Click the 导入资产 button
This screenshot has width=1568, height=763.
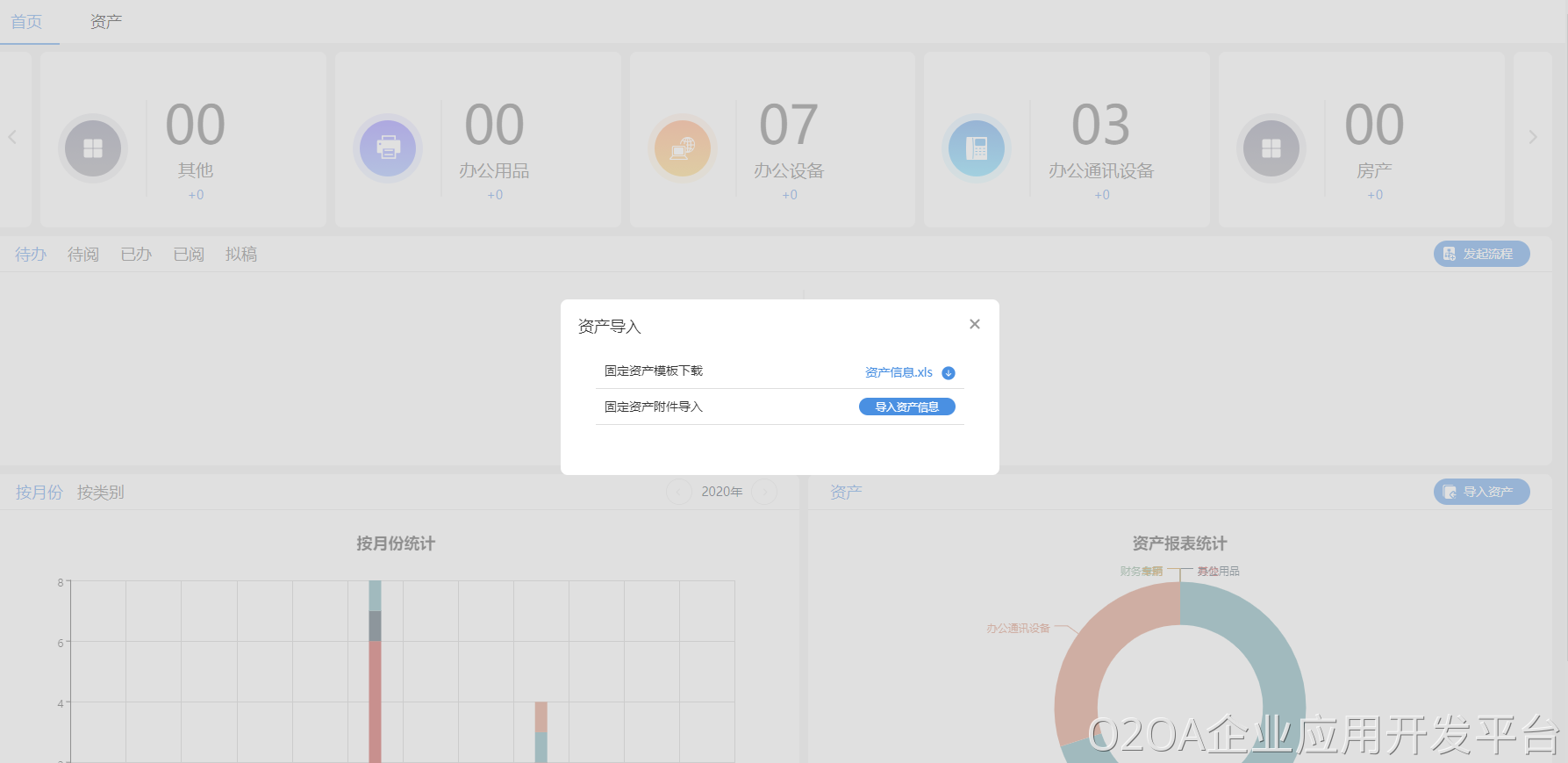(1481, 492)
